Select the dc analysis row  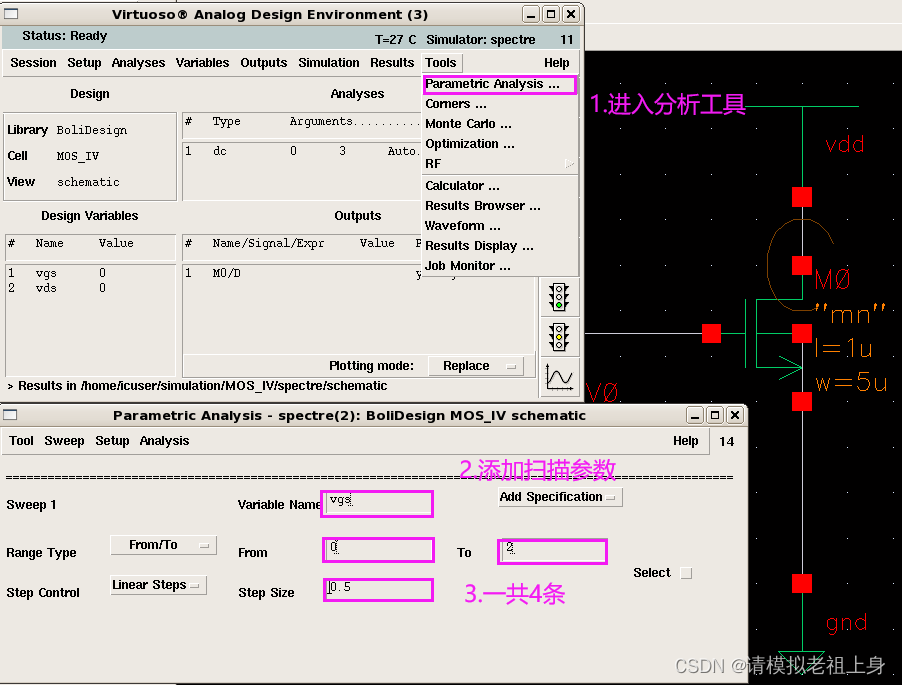tap(302, 151)
